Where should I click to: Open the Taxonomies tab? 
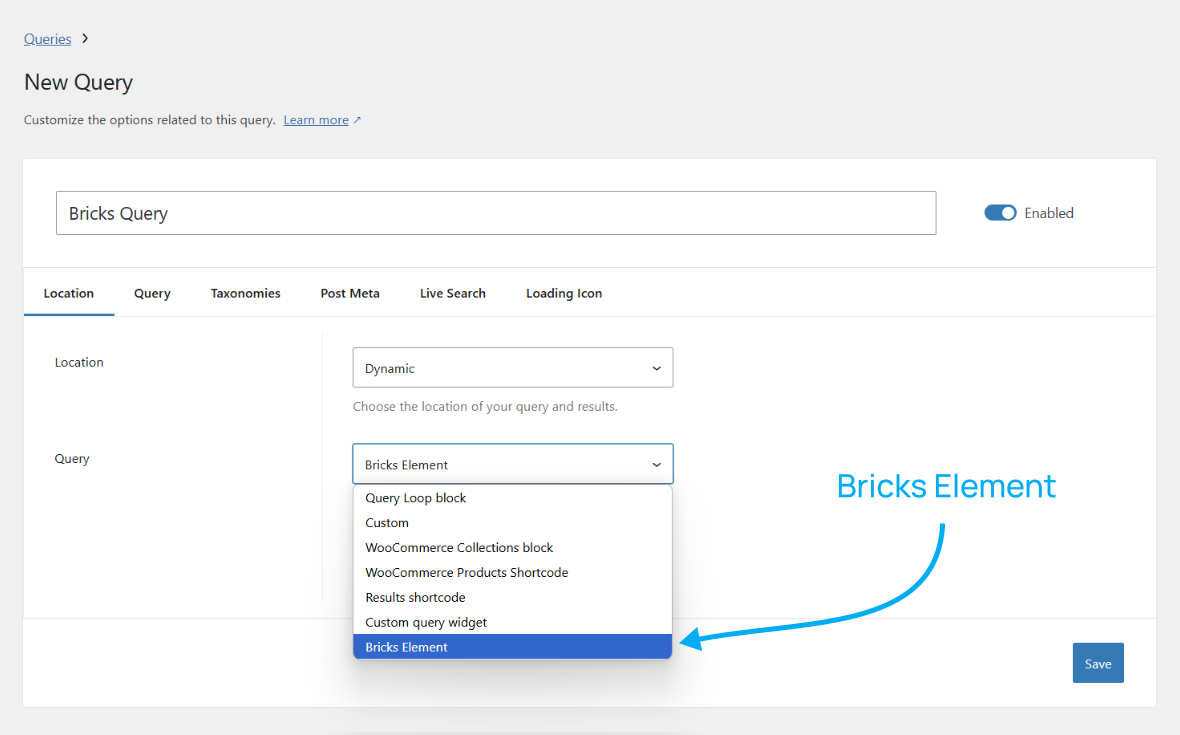245,293
